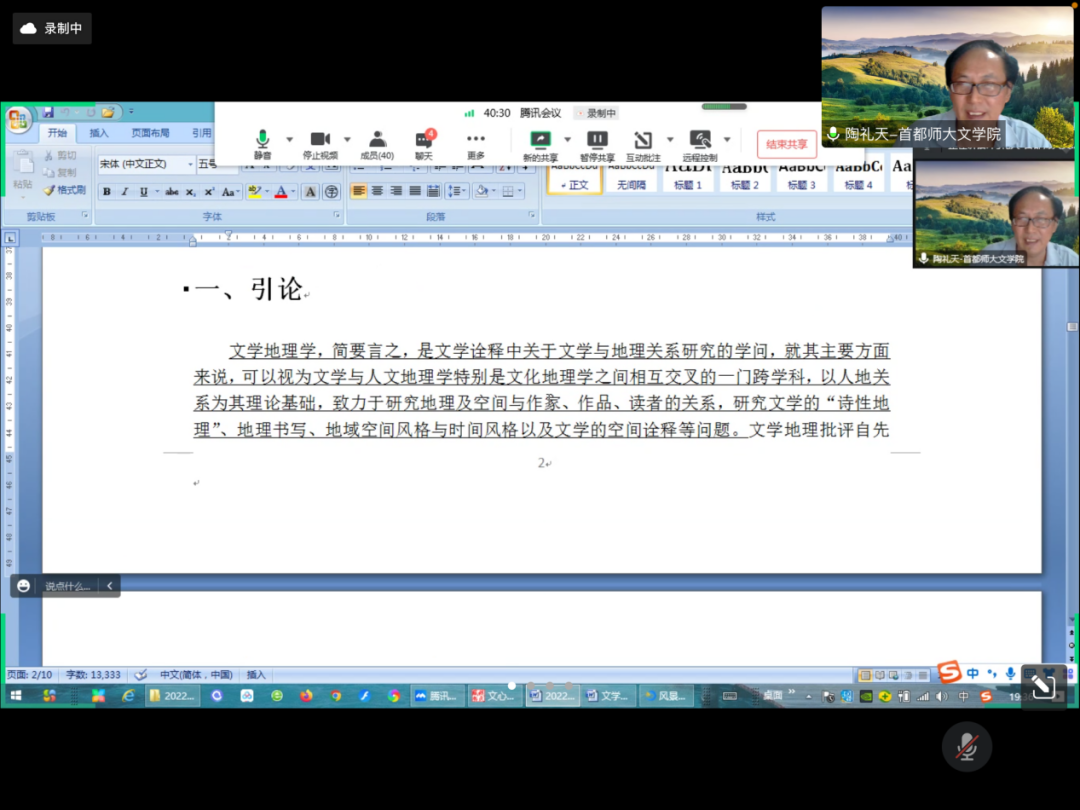This screenshot has width=1080, height=810.
Task: Switch to the Insert (插入) ribbon tab
Action: click(99, 133)
